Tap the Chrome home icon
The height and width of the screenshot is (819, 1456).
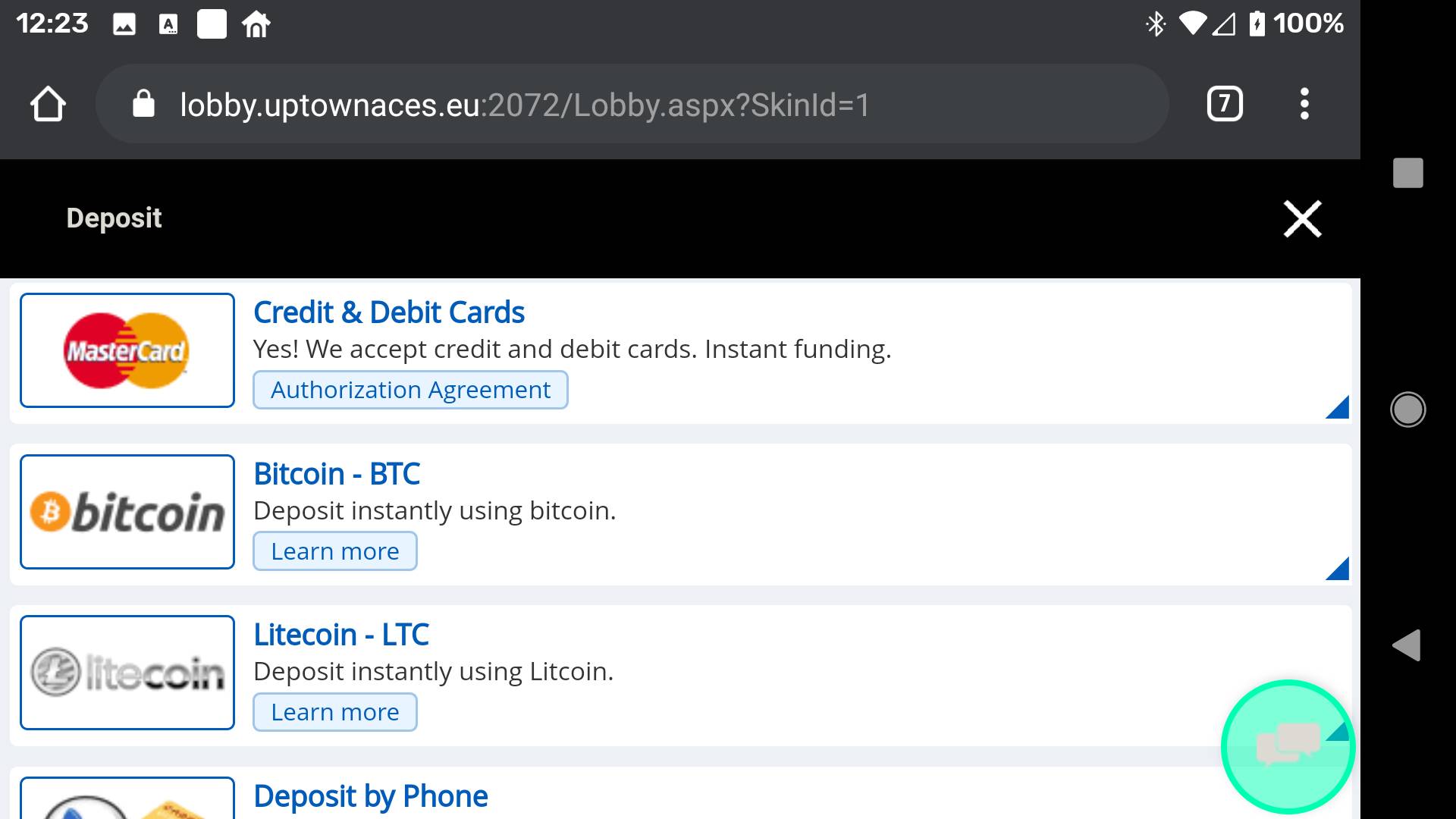click(48, 104)
